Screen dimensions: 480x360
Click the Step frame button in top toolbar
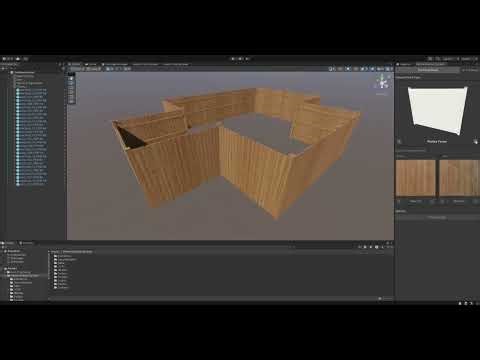pyautogui.click(x=247, y=59)
